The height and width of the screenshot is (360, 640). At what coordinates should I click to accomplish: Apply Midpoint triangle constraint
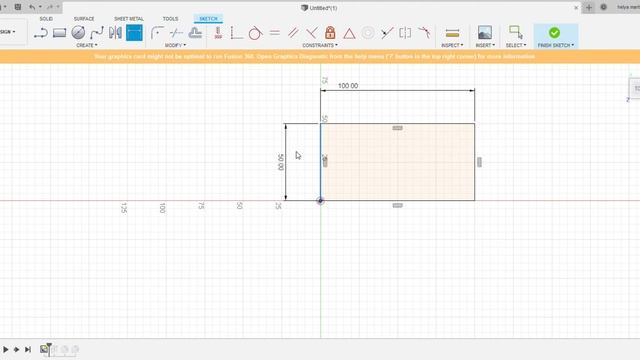tap(349, 33)
